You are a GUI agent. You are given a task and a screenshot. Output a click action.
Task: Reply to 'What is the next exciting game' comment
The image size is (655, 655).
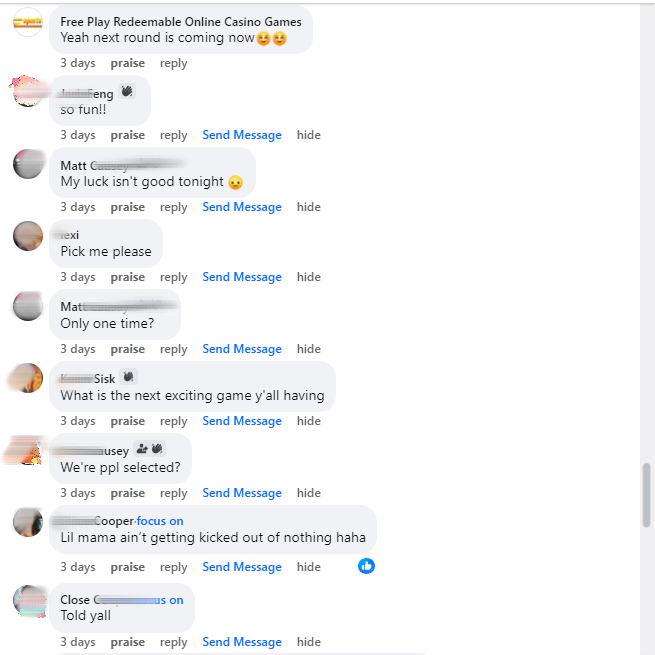tap(174, 421)
